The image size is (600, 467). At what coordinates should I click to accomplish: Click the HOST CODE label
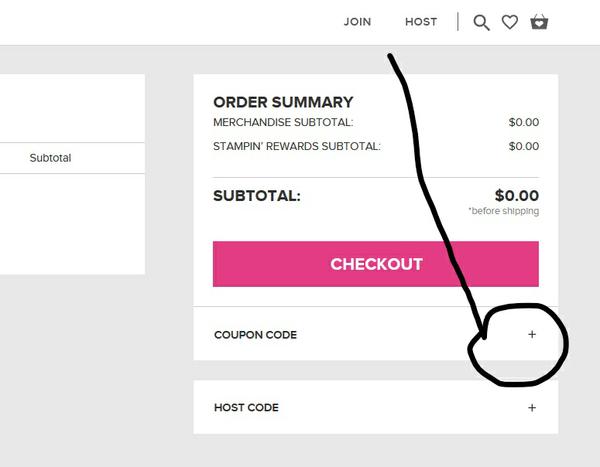(x=246, y=408)
